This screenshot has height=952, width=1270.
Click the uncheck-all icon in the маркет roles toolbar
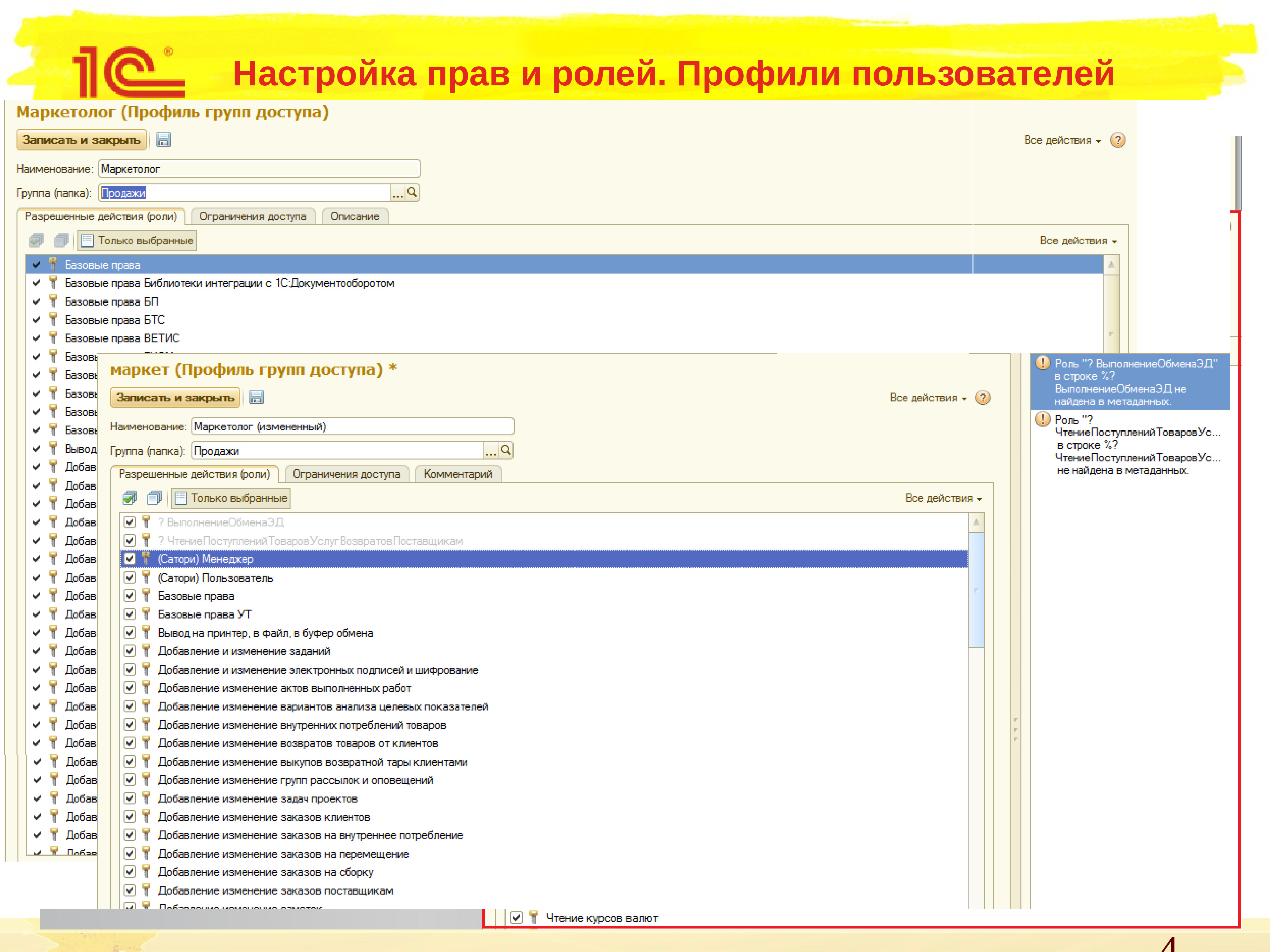click(x=154, y=498)
